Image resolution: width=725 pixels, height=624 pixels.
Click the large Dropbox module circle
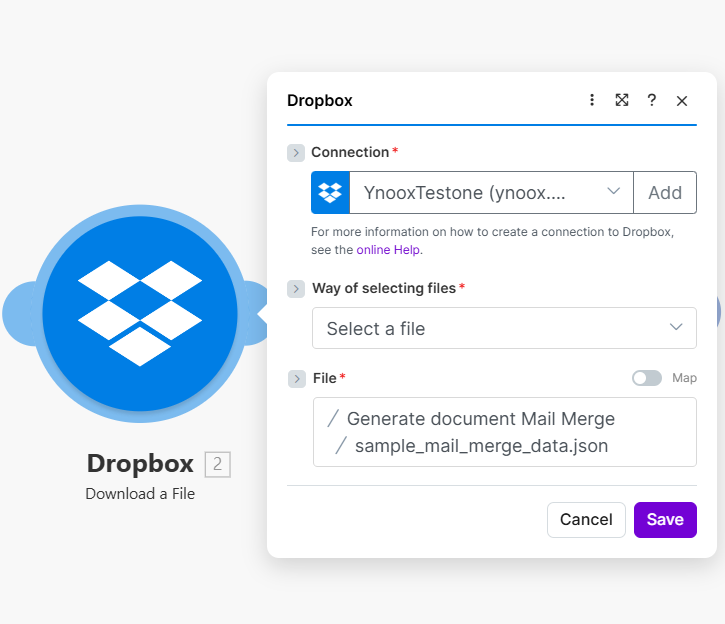coord(140,313)
